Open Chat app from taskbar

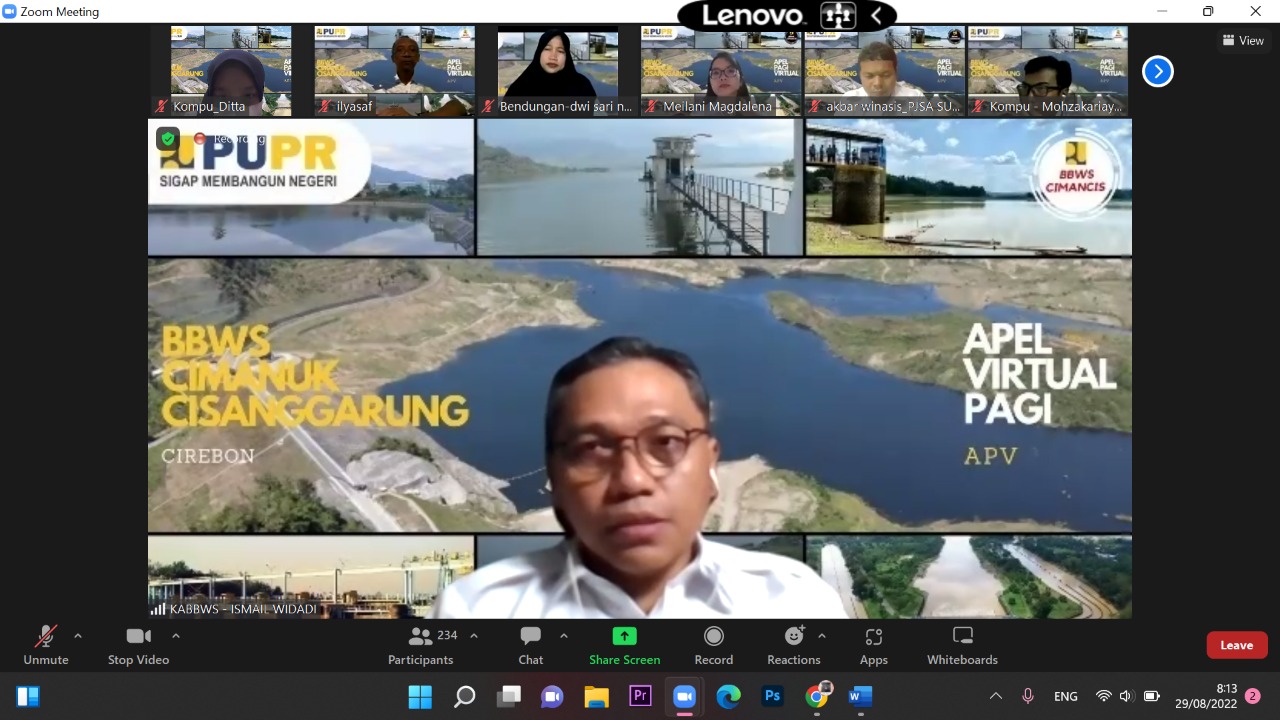point(552,696)
